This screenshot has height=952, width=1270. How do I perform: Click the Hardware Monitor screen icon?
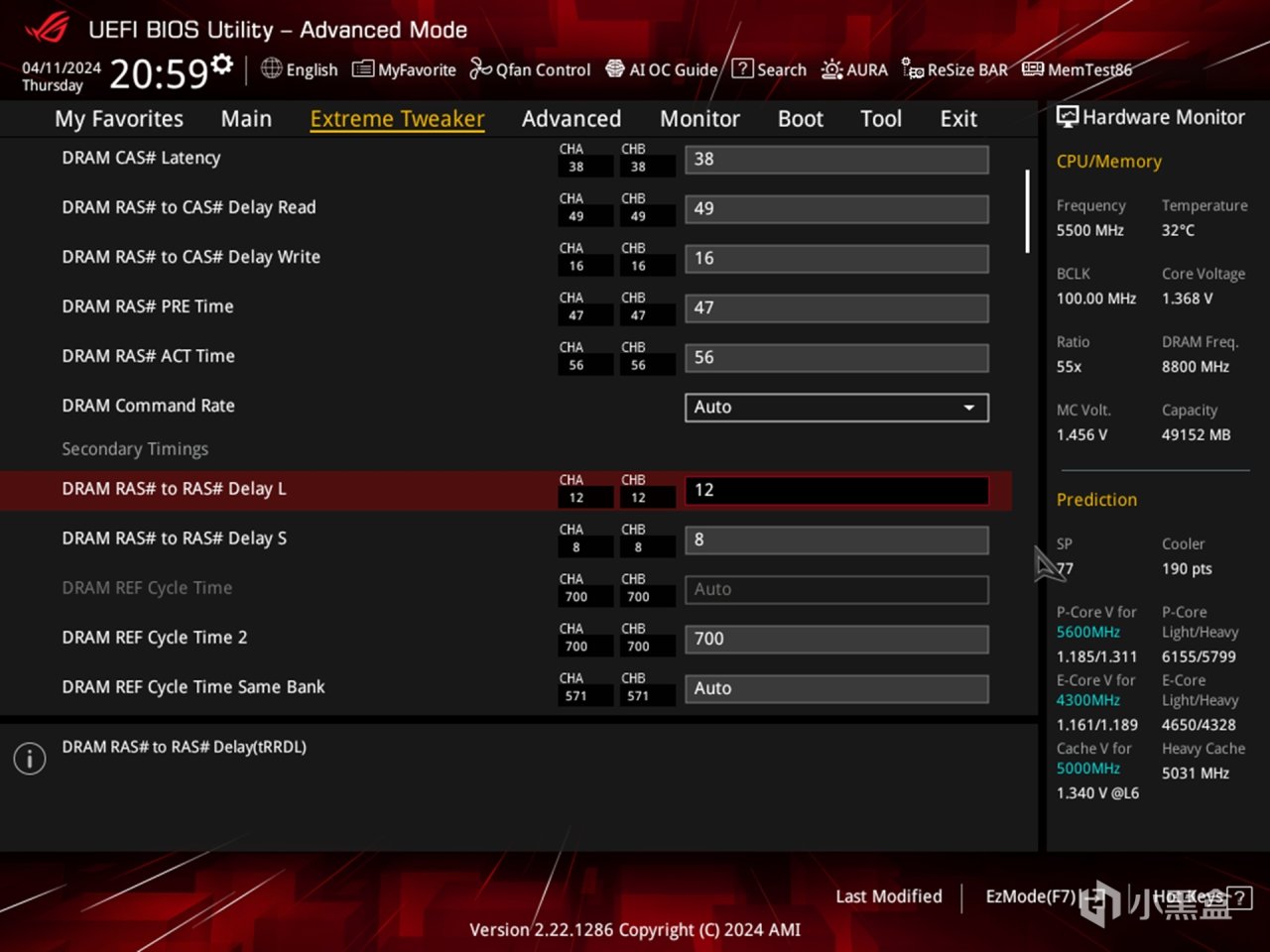(x=1068, y=117)
